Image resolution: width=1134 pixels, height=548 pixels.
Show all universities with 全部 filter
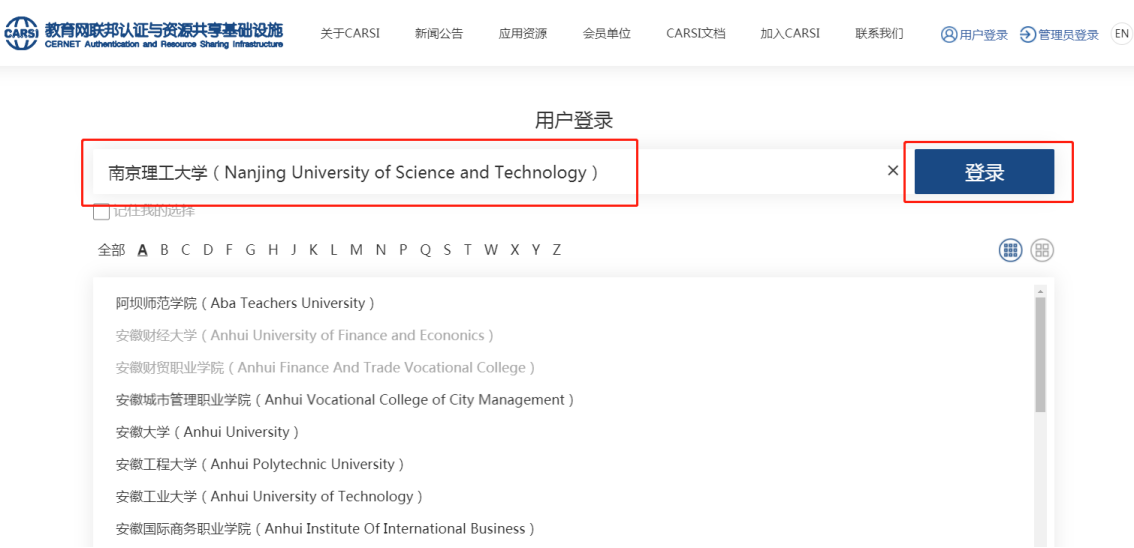tap(111, 250)
